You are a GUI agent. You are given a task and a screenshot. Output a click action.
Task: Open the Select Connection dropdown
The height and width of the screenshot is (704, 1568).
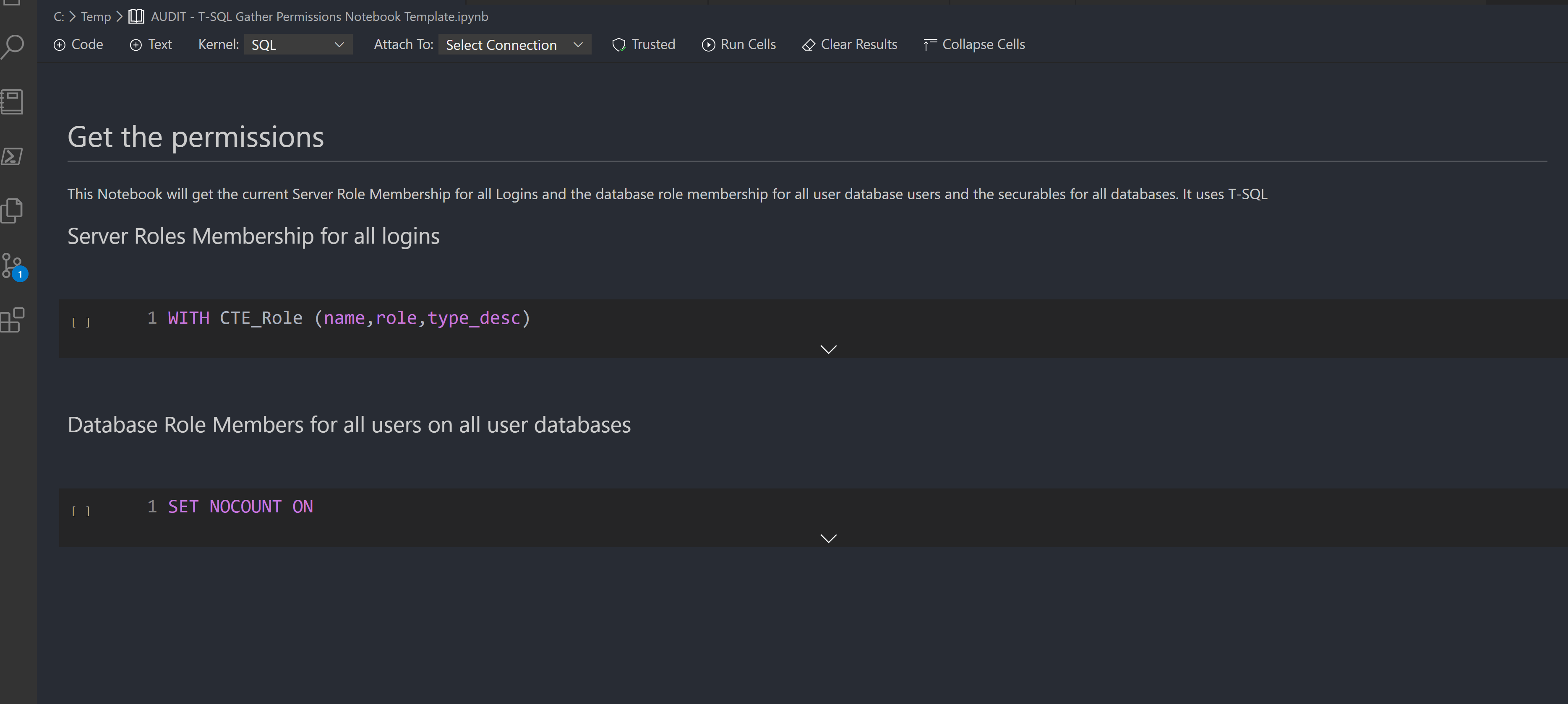pyautogui.click(x=514, y=44)
